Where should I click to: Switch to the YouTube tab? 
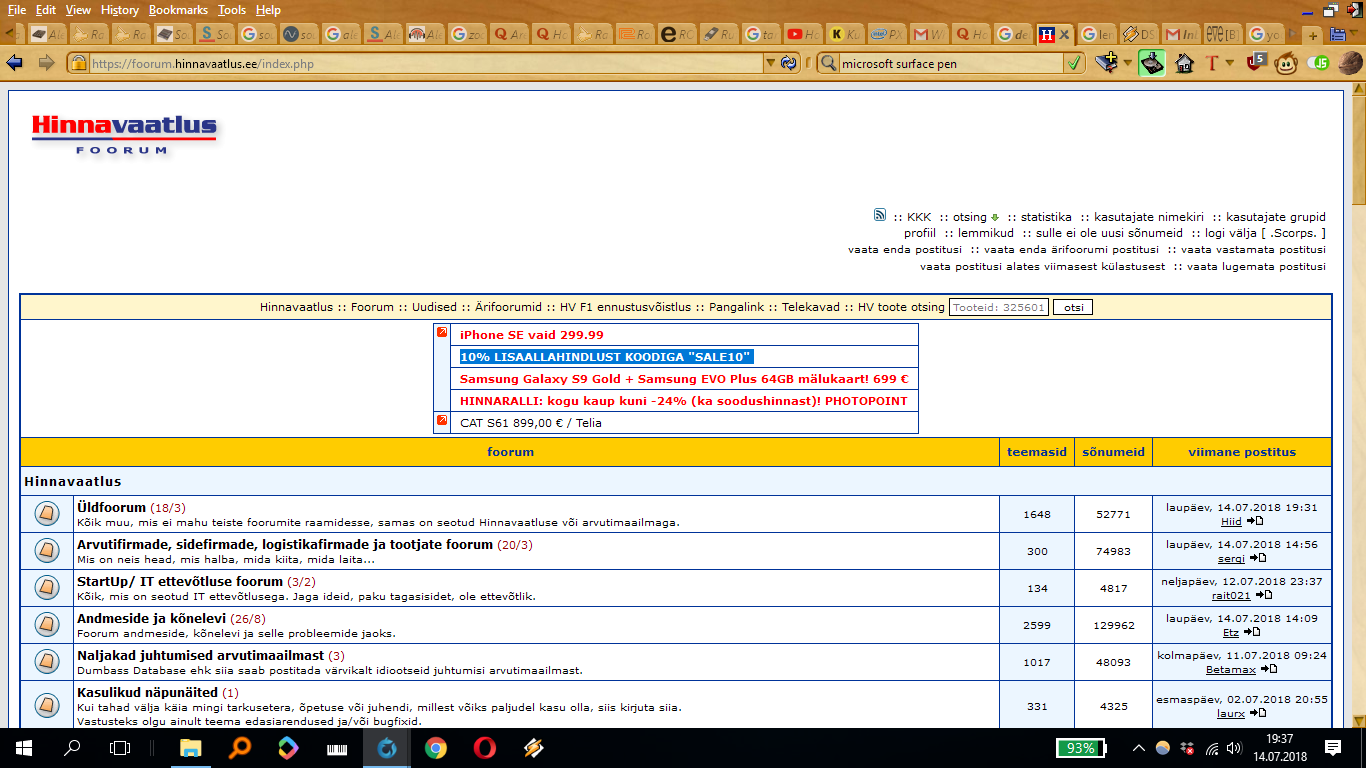(x=803, y=34)
